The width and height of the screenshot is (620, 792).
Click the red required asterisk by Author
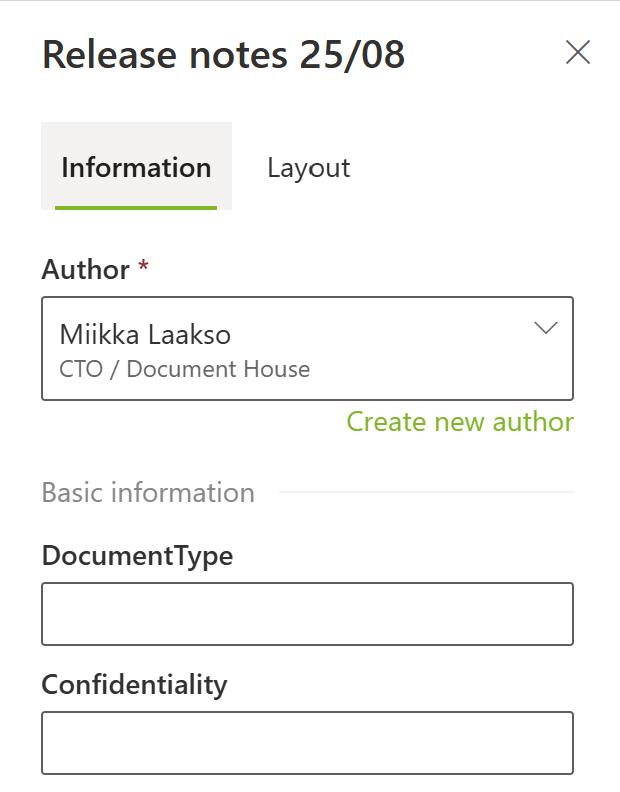tap(144, 268)
